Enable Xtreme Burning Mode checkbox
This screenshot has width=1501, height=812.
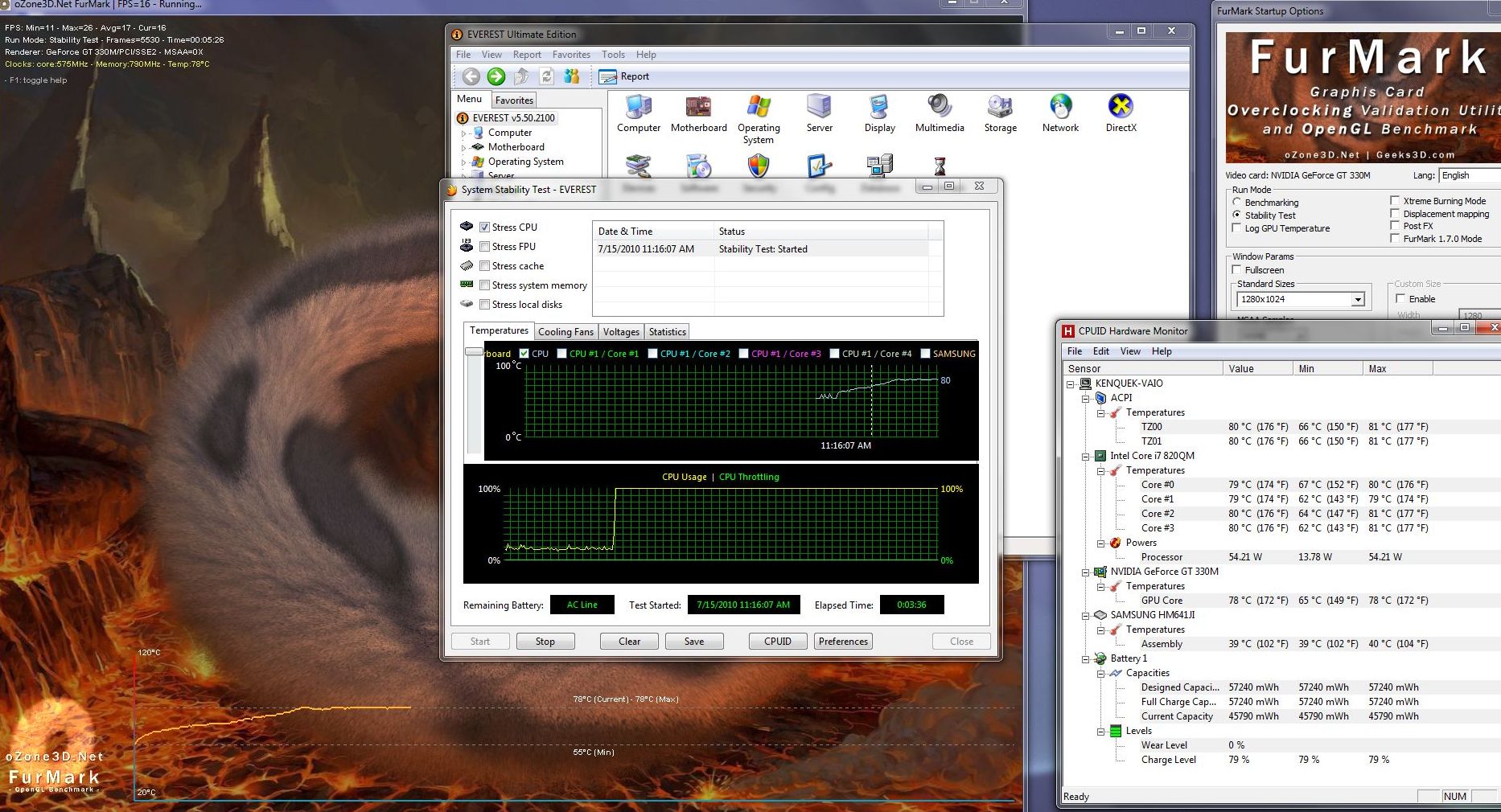[1395, 200]
